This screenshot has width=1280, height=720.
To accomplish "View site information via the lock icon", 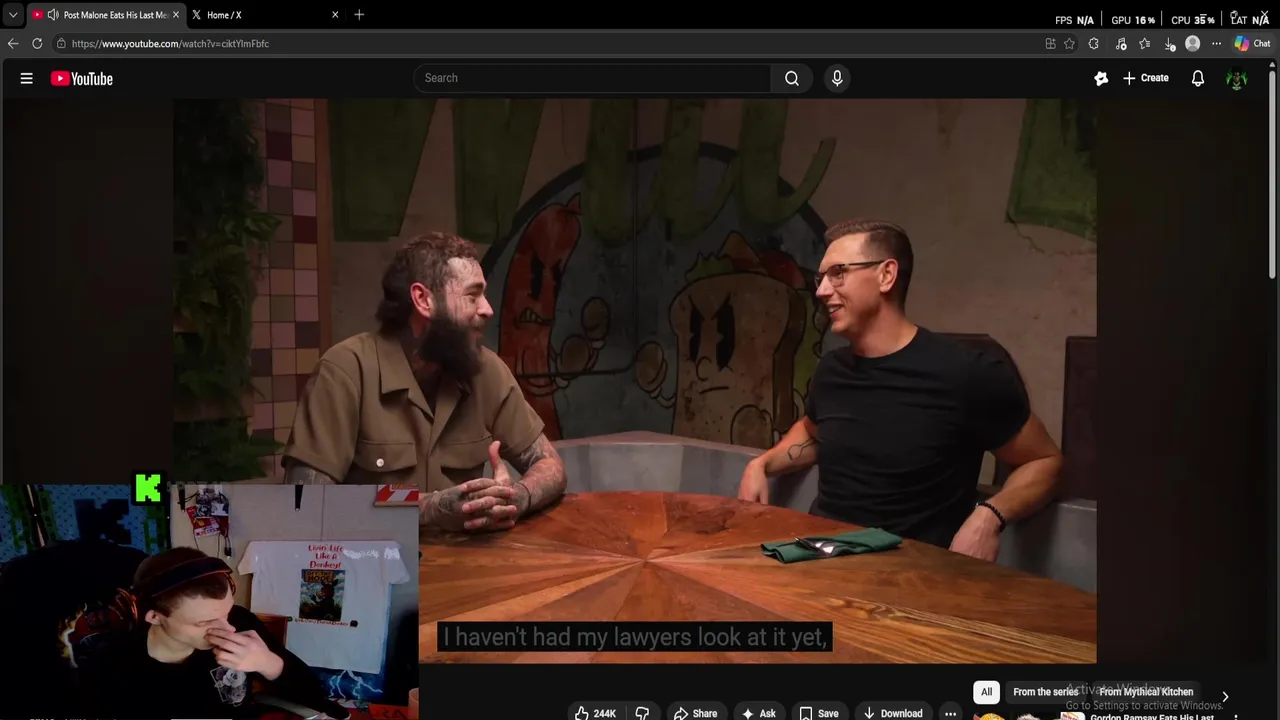I will pos(61,44).
